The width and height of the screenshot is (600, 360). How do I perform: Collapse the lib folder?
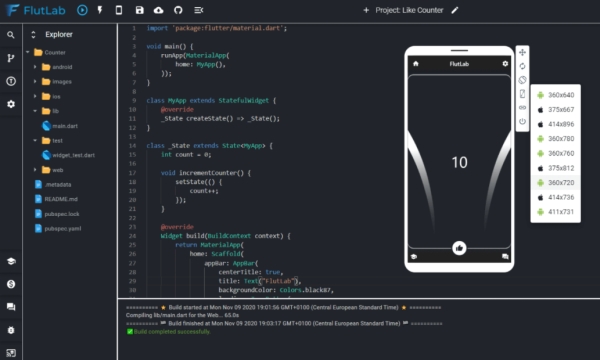point(35,111)
